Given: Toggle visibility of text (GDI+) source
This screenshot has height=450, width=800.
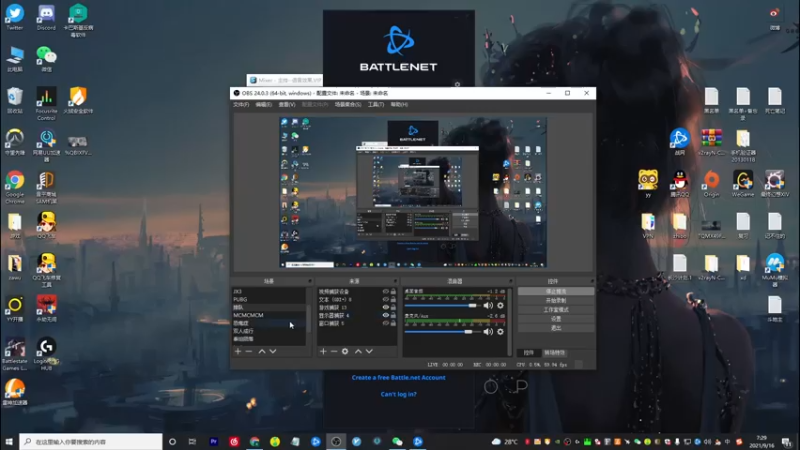Looking at the screenshot, I should point(386,299).
